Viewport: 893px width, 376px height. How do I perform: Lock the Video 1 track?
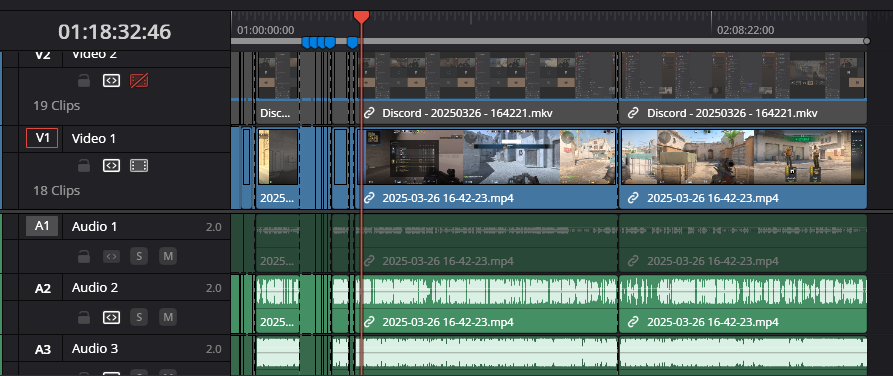tap(84, 166)
